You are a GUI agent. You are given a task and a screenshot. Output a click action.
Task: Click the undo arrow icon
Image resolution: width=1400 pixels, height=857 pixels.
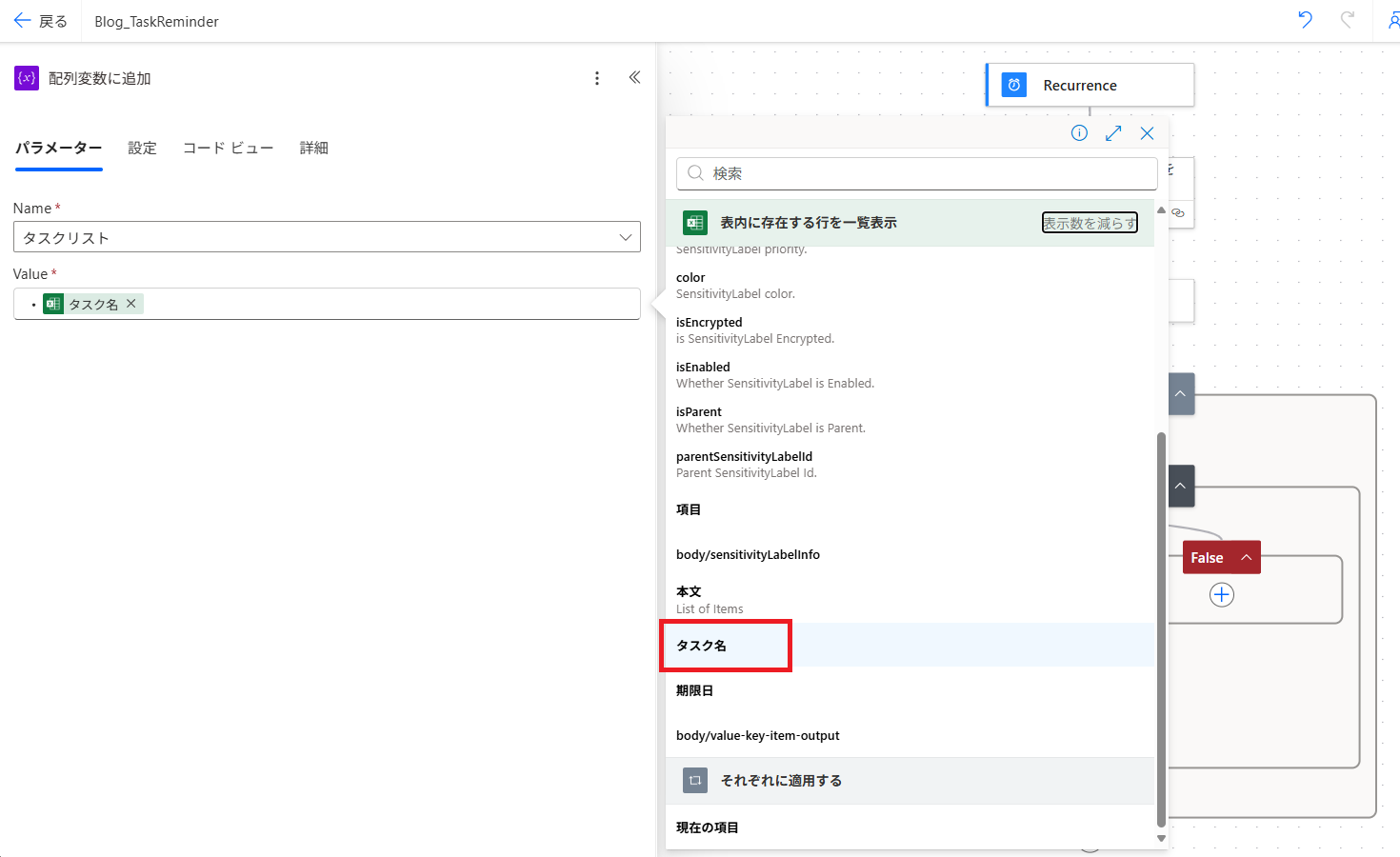click(1305, 20)
